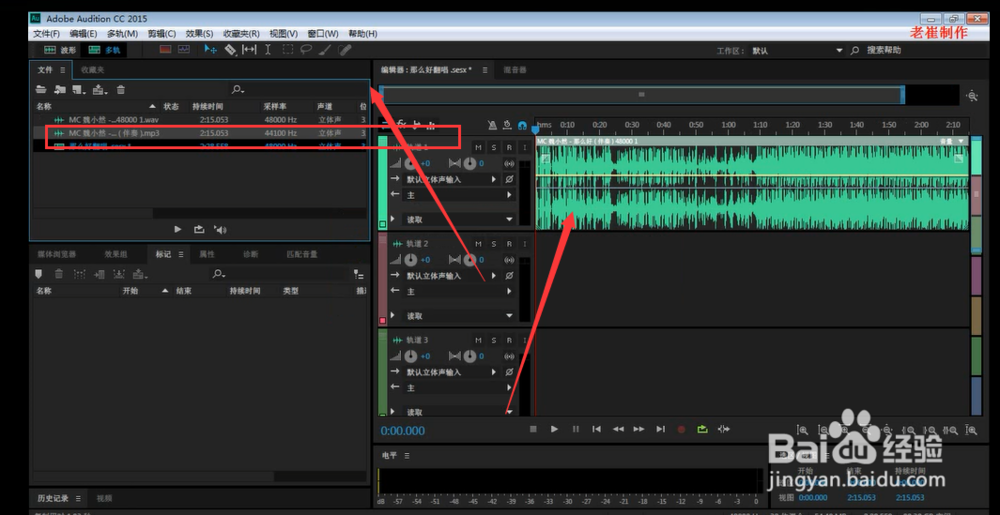Arm track 1 for record with R
The width and height of the screenshot is (1000, 515).
pos(509,148)
